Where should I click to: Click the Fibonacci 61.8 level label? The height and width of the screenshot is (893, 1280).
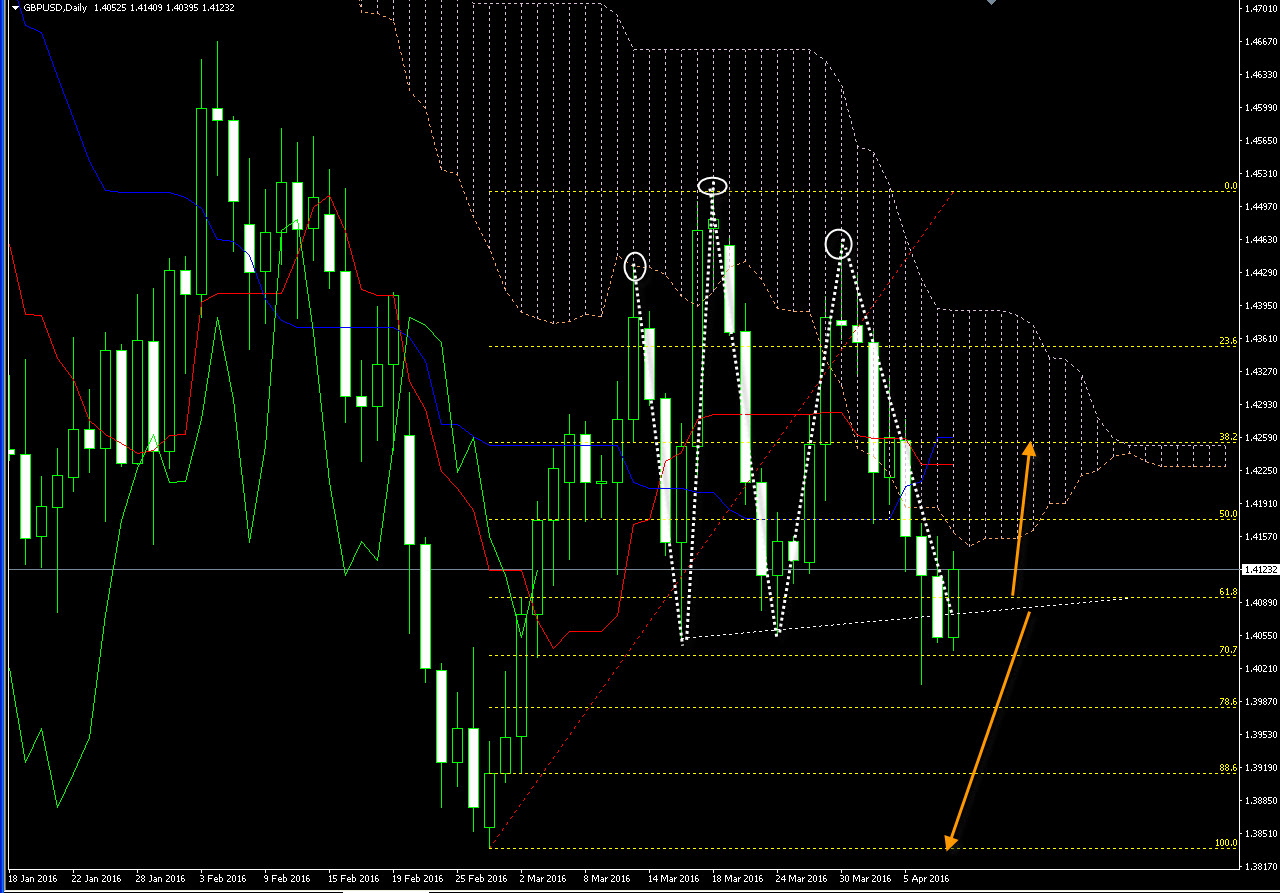click(x=1229, y=592)
